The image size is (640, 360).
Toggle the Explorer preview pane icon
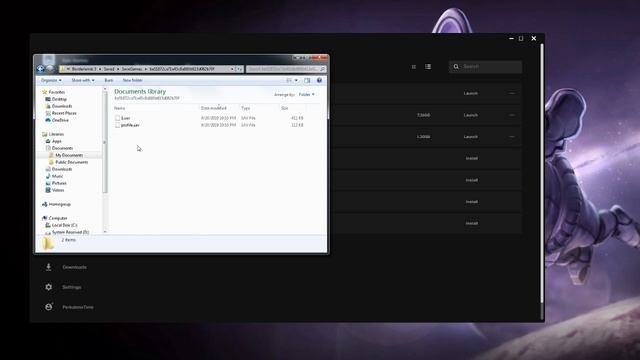click(307, 80)
